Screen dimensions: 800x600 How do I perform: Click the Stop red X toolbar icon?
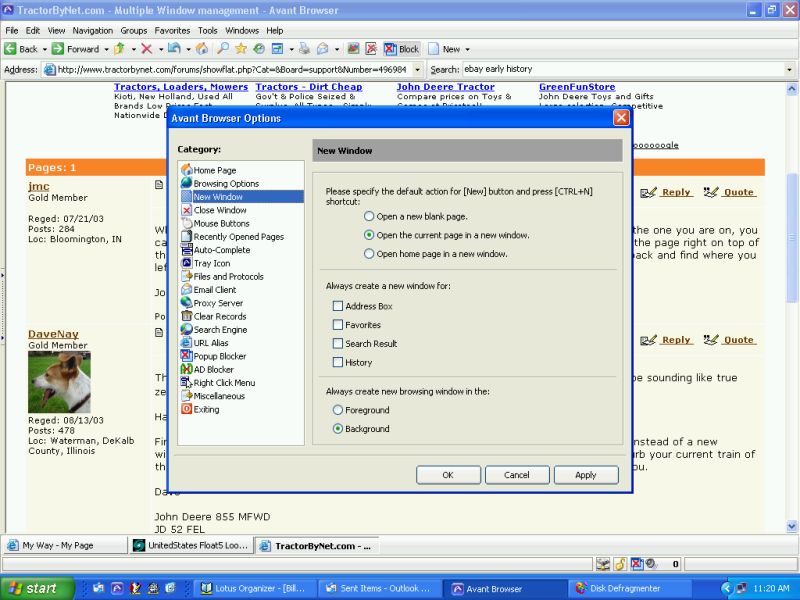pyautogui.click(x=147, y=49)
